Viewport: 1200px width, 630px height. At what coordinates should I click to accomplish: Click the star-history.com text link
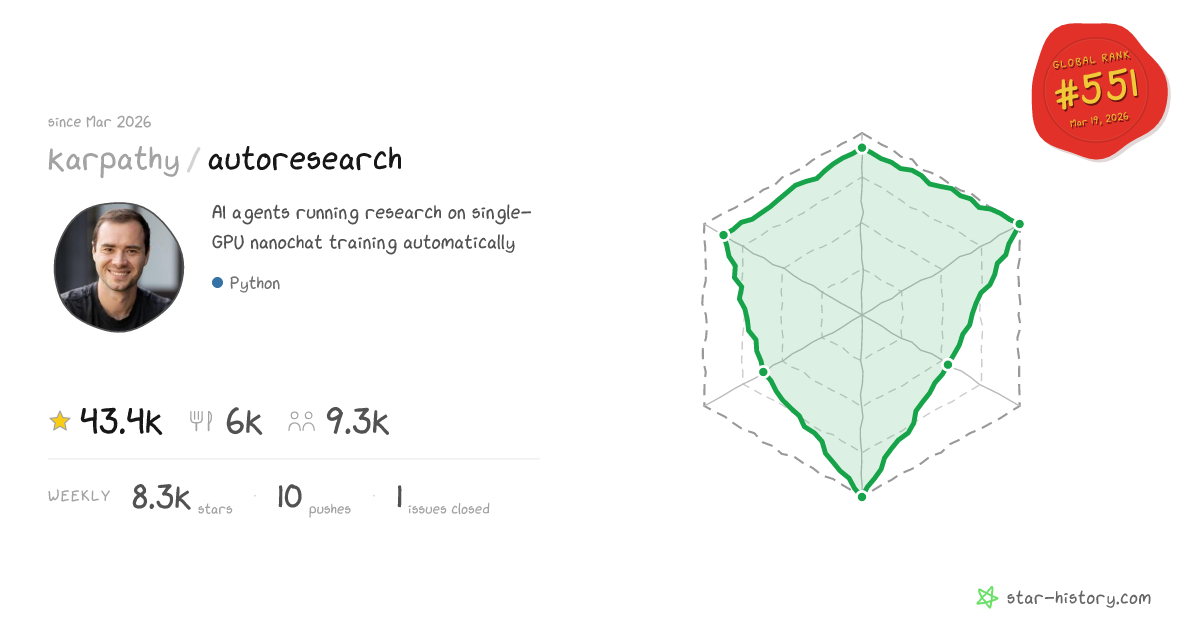click(1078, 598)
